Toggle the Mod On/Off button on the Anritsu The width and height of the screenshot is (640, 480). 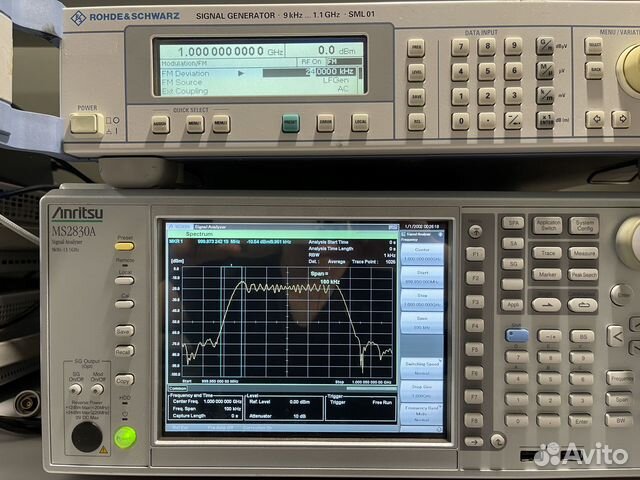pyautogui.click(x=97, y=390)
